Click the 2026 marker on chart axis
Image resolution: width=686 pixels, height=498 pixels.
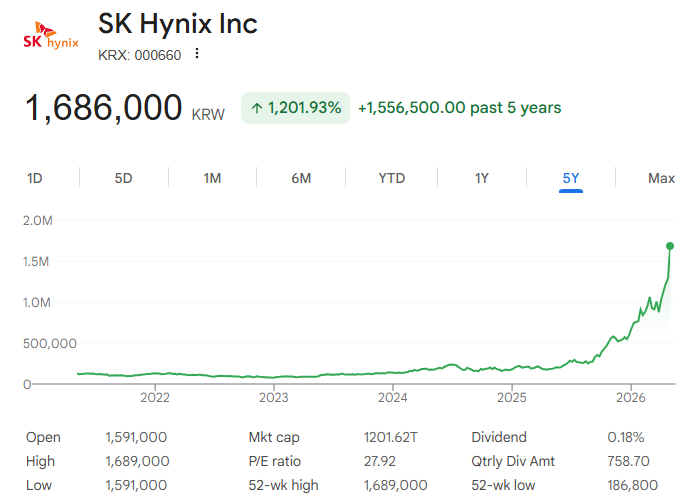(630, 397)
